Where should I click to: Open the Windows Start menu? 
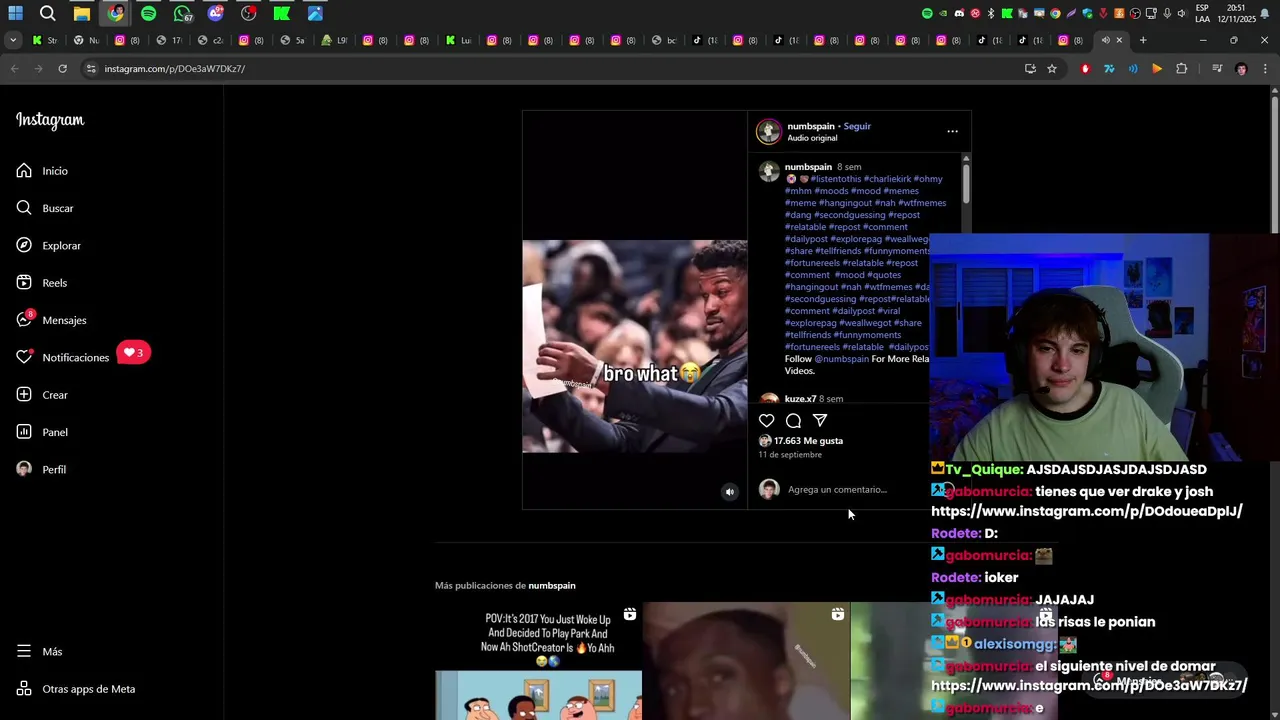[x=15, y=13]
